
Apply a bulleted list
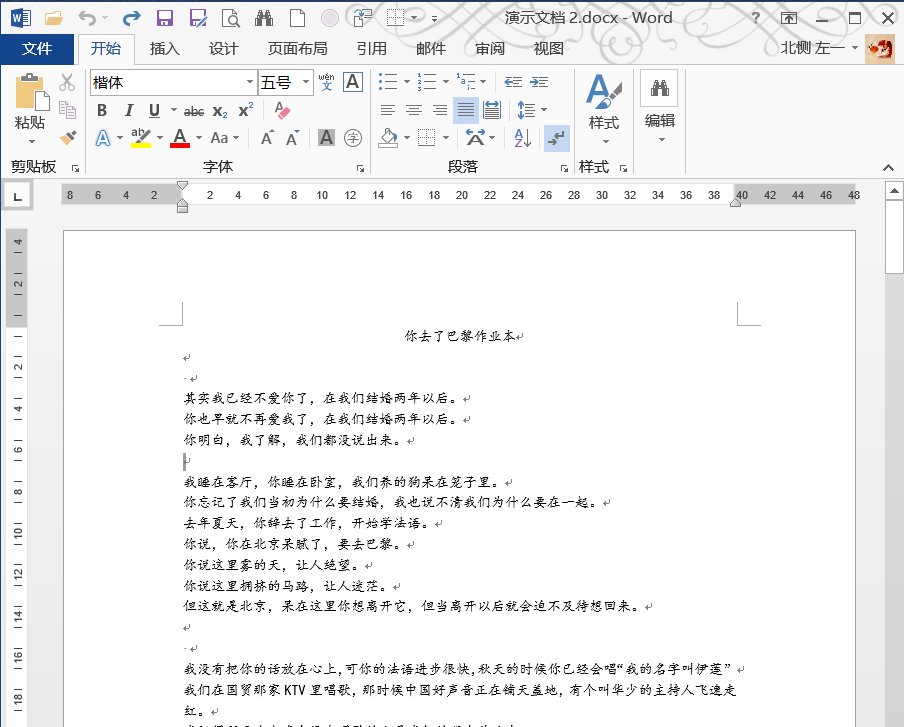tap(387, 82)
